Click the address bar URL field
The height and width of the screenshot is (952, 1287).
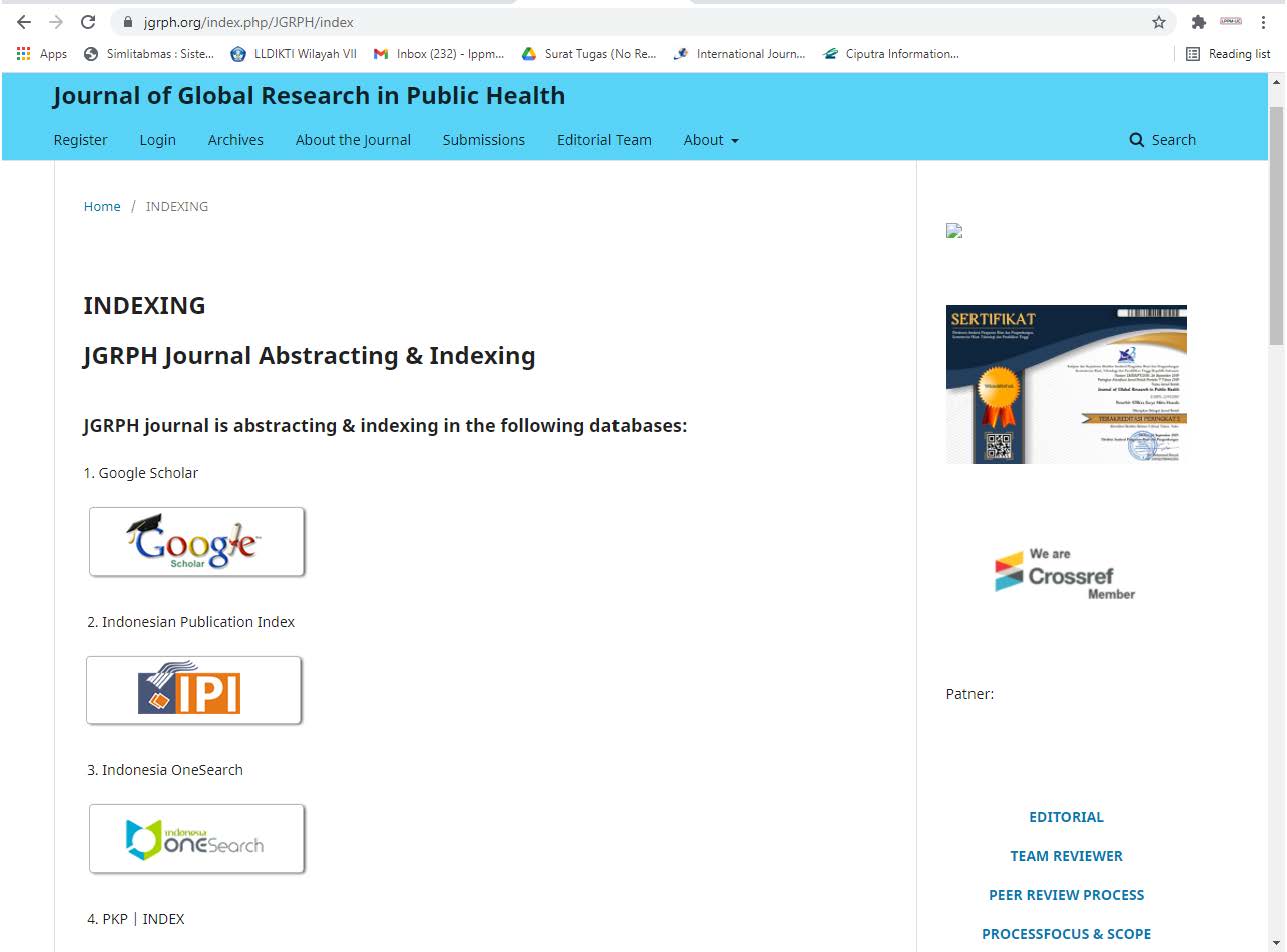600,22
